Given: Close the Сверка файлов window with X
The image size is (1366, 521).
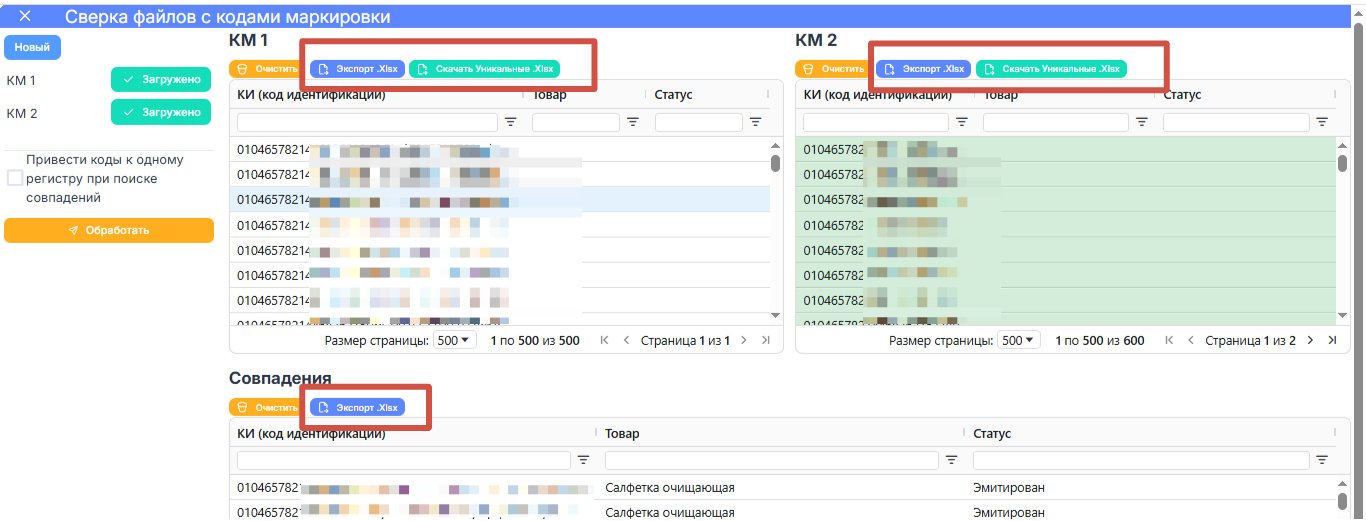Looking at the screenshot, I should click(25, 17).
